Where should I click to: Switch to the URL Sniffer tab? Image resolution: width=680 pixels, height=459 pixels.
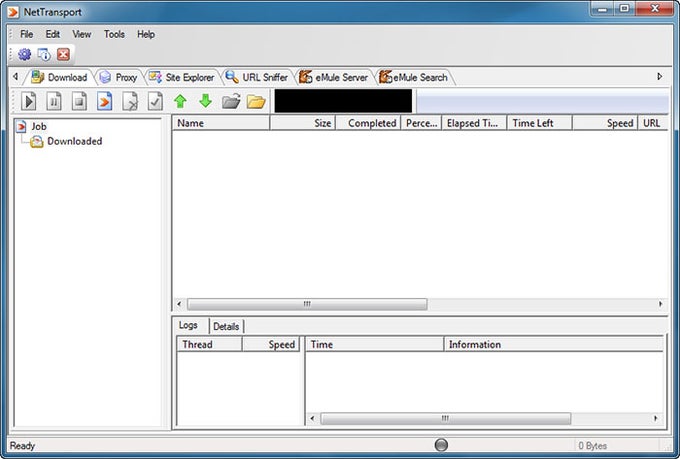pyautogui.click(x=257, y=77)
